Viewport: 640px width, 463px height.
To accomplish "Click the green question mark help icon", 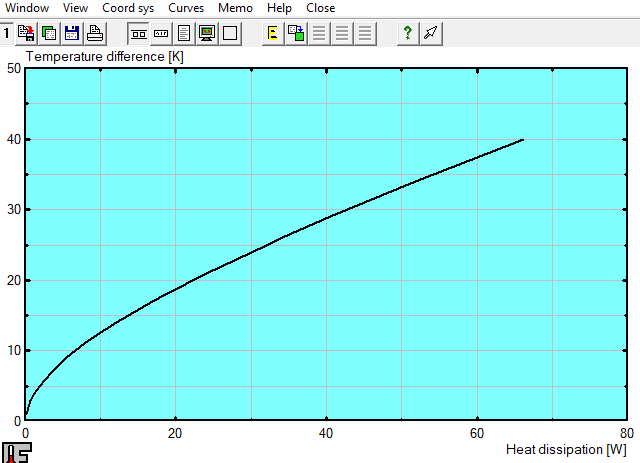I will point(408,33).
